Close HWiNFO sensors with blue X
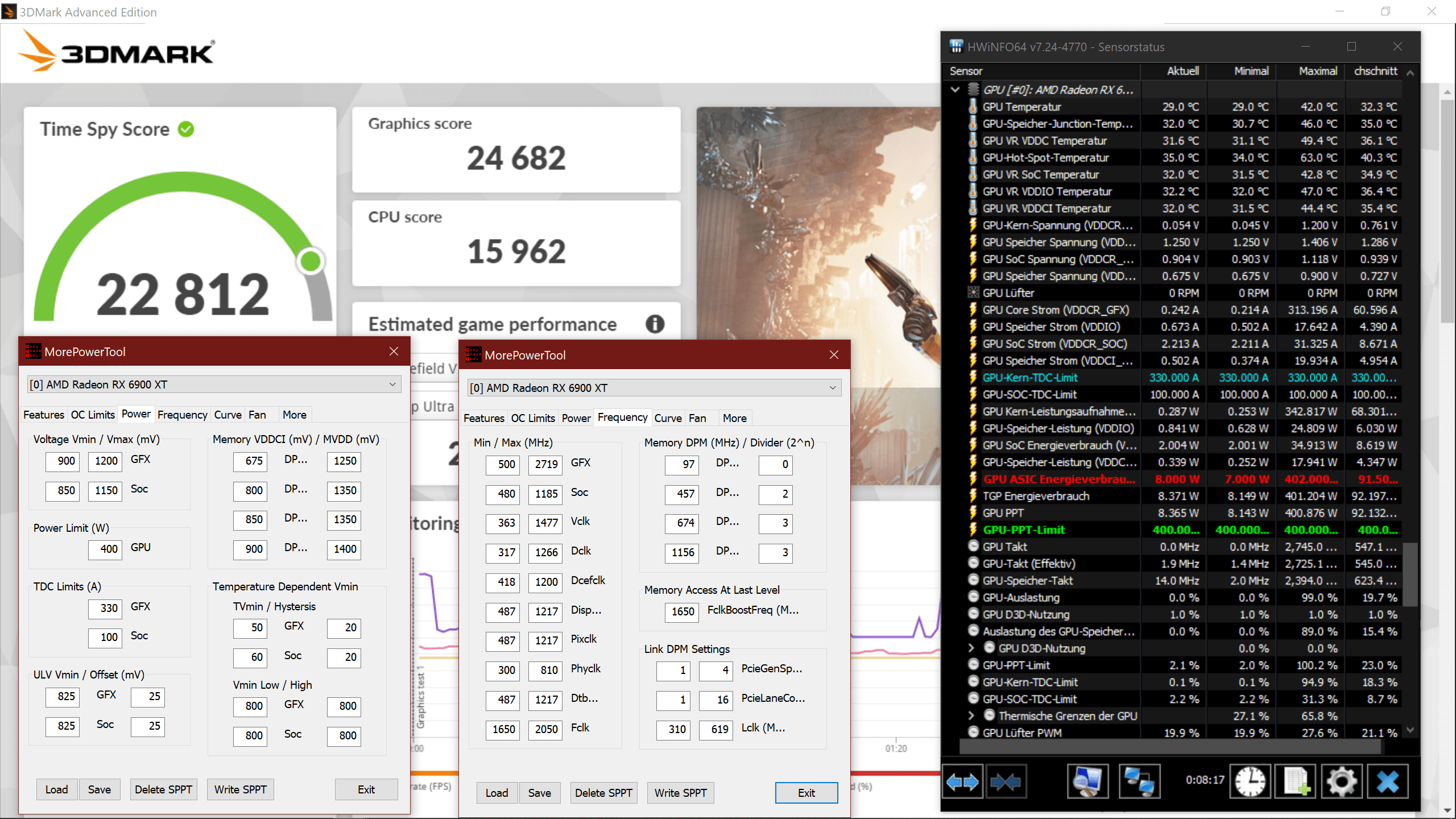This screenshot has width=1456, height=819. tap(1388, 781)
